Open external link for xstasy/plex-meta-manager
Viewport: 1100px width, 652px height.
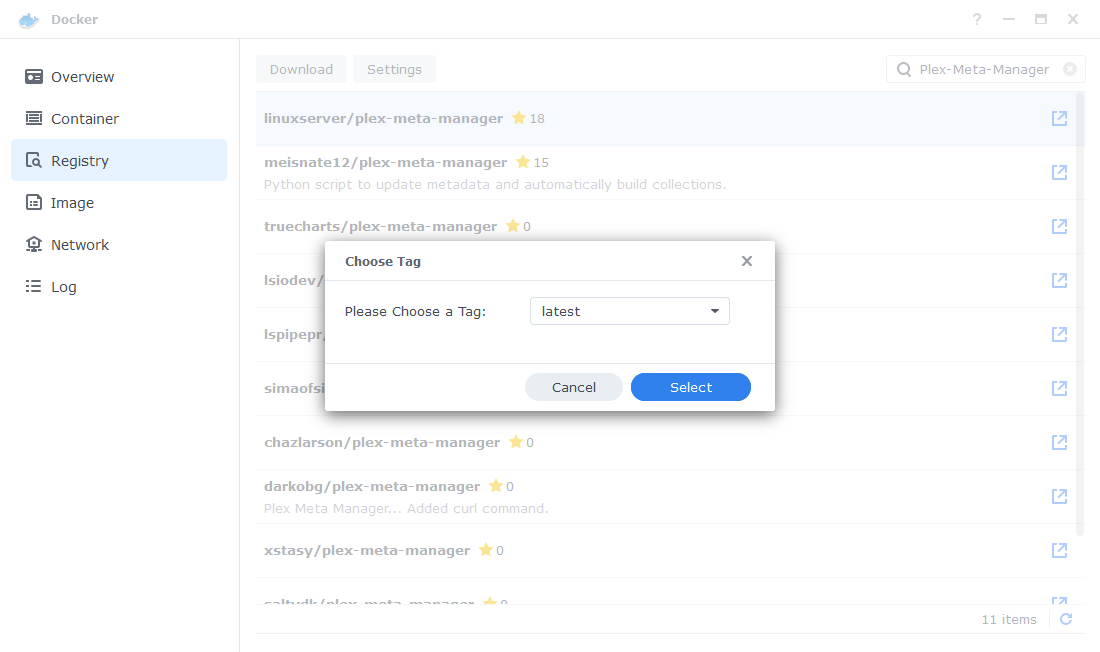coord(1059,551)
